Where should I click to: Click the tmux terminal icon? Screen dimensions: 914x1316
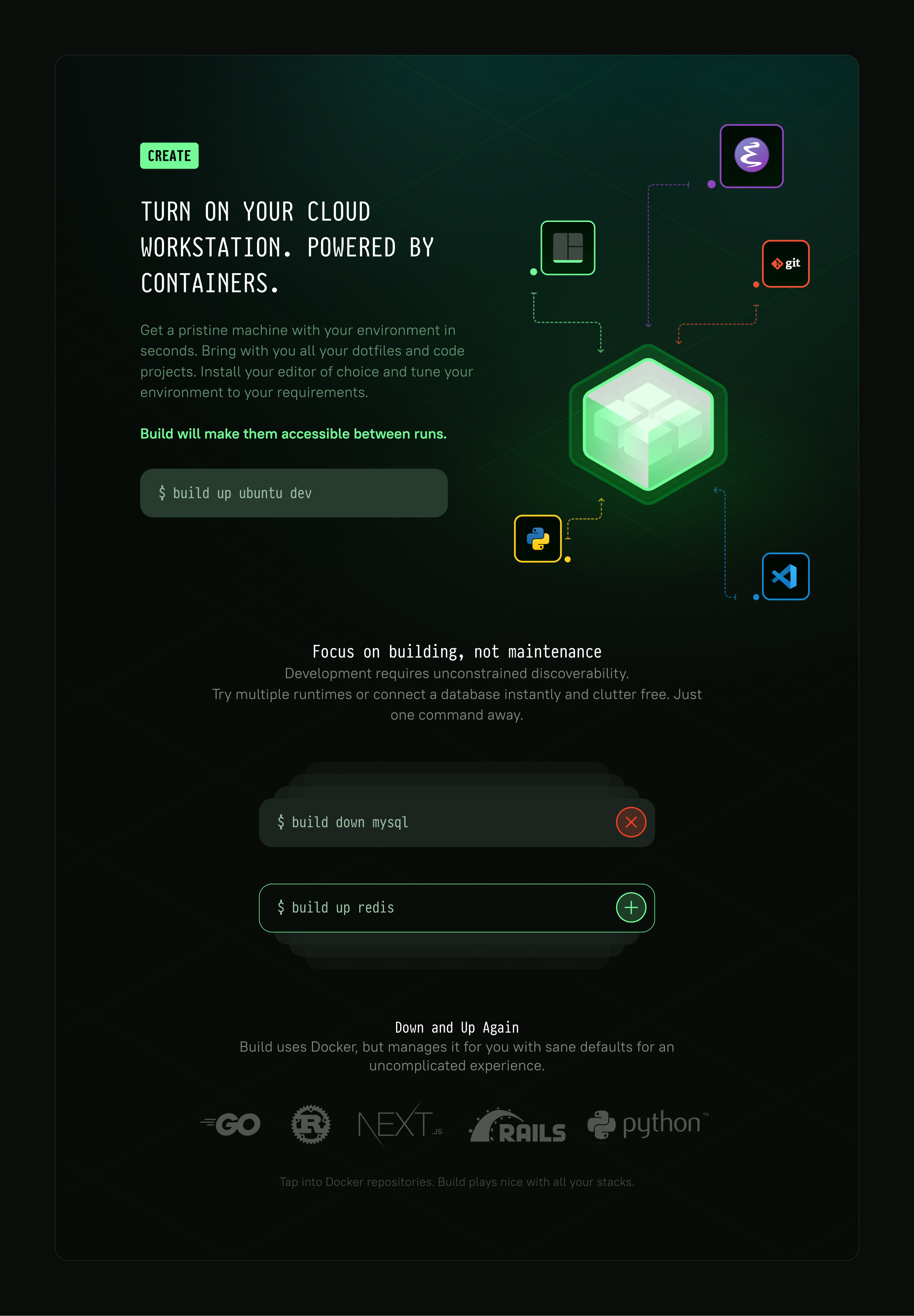567,246
